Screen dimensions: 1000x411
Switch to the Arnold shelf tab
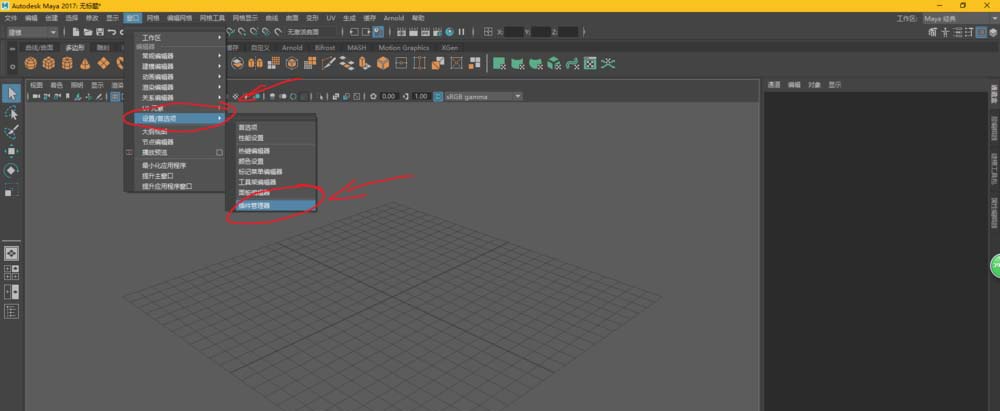[292, 48]
